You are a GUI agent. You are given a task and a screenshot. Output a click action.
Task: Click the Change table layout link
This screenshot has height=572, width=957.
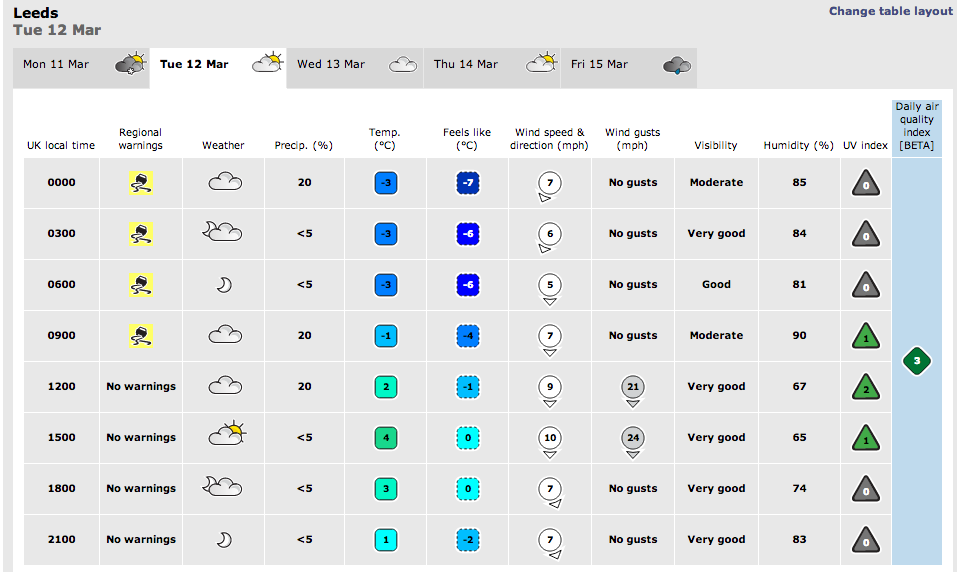[890, 11]
